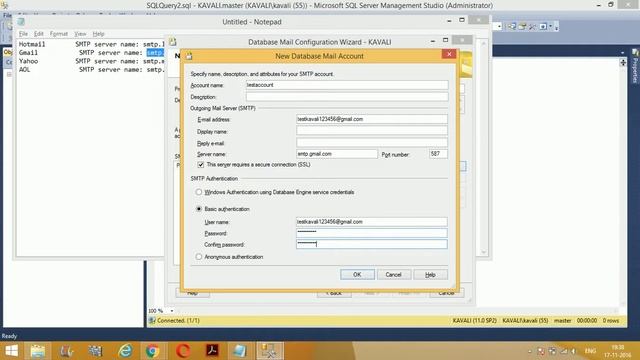Open Notepad View menu
The image size is (640, 360).
(80, 34)
